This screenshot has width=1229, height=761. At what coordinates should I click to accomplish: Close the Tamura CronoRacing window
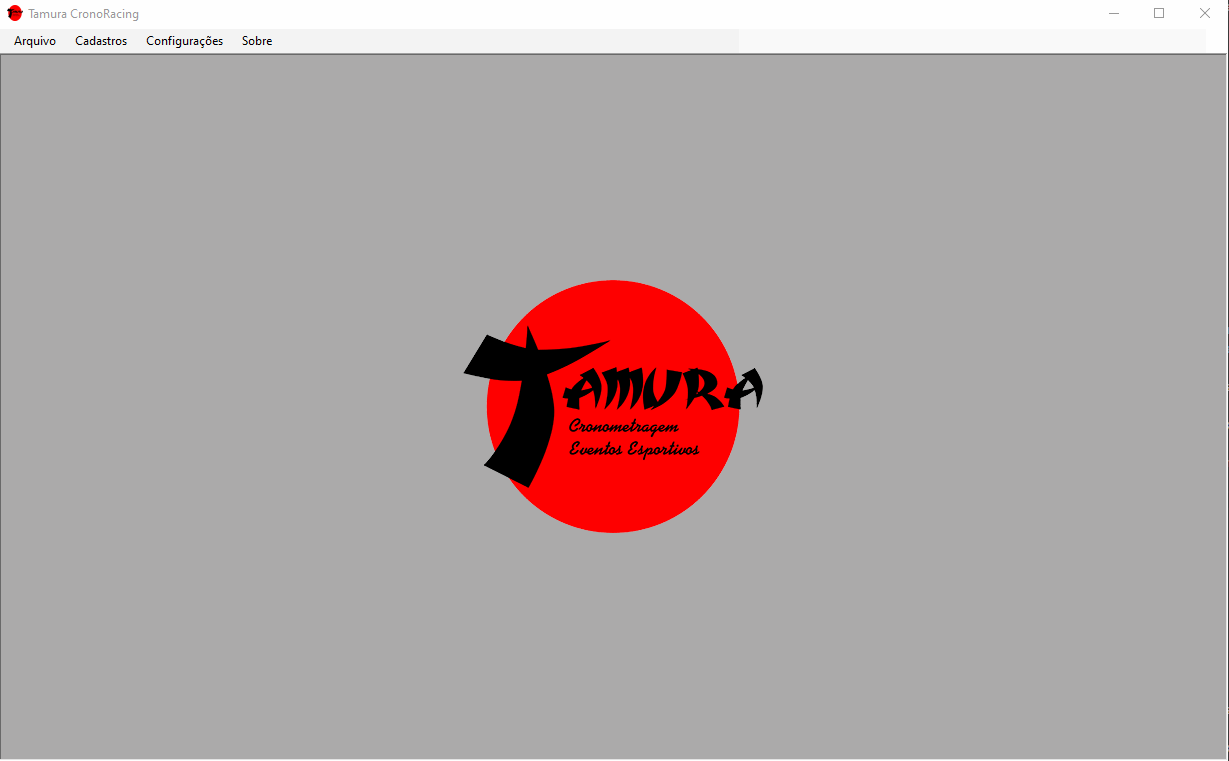1205,14
